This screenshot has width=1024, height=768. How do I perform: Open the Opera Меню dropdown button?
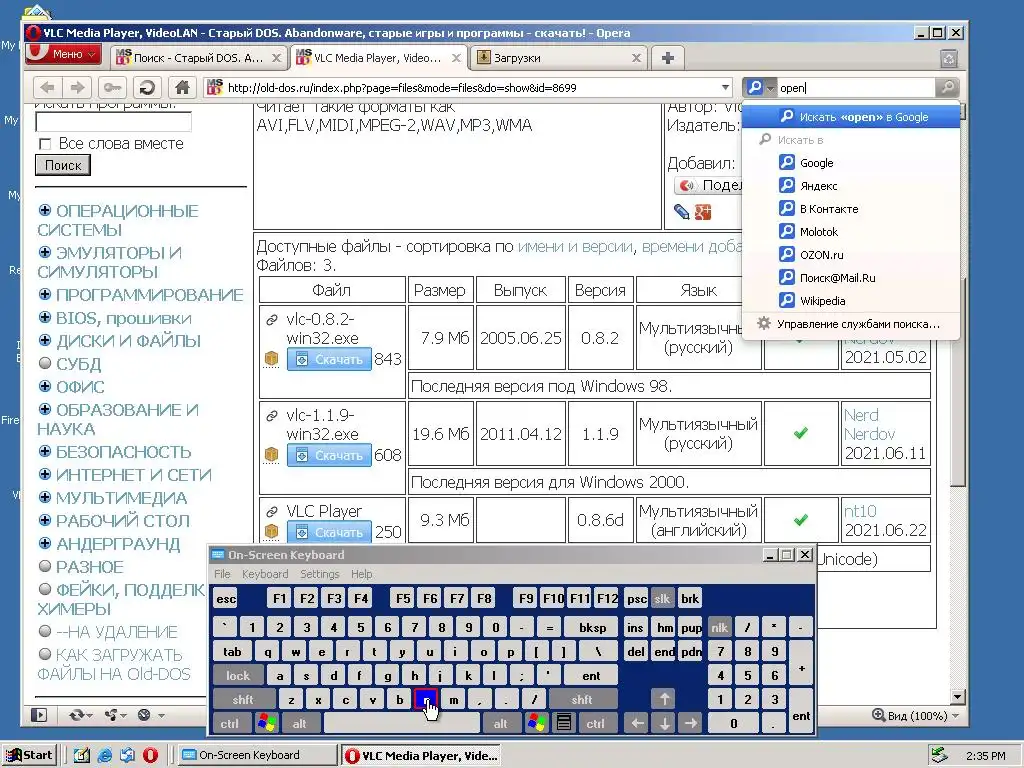pyautogui.click(x=63, y=54)
